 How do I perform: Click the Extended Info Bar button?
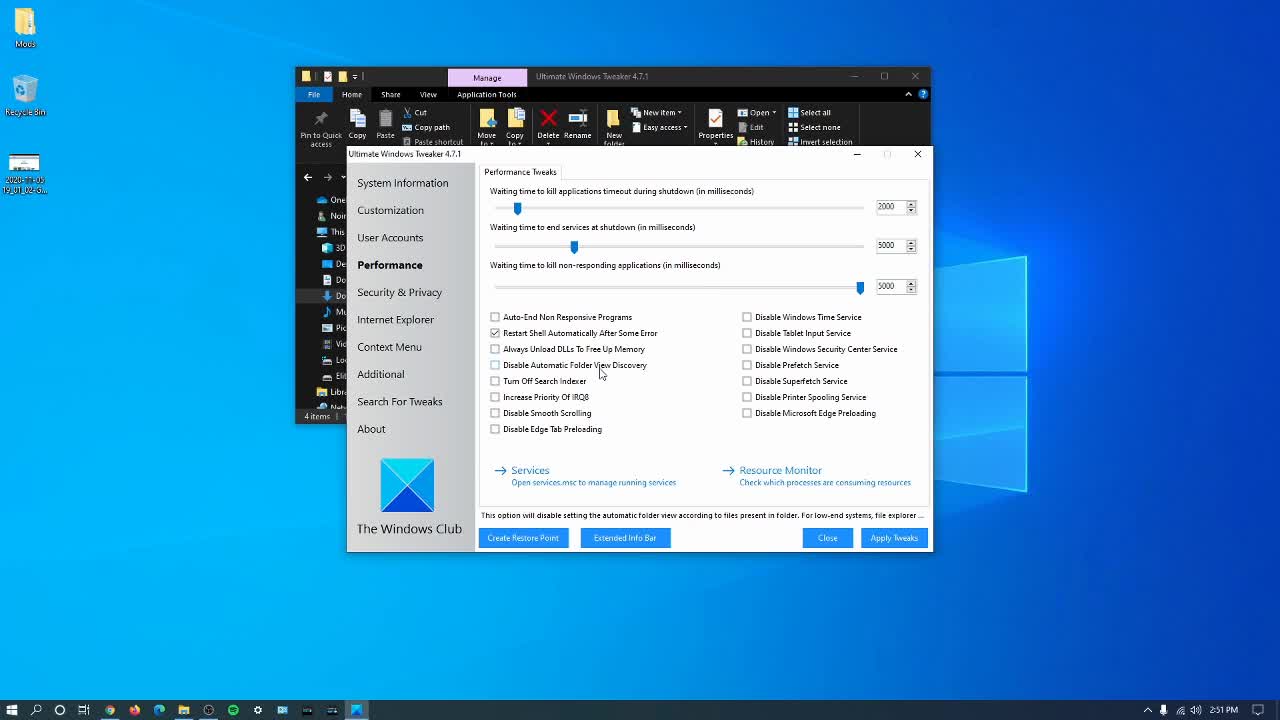click(x=625, y=538)
